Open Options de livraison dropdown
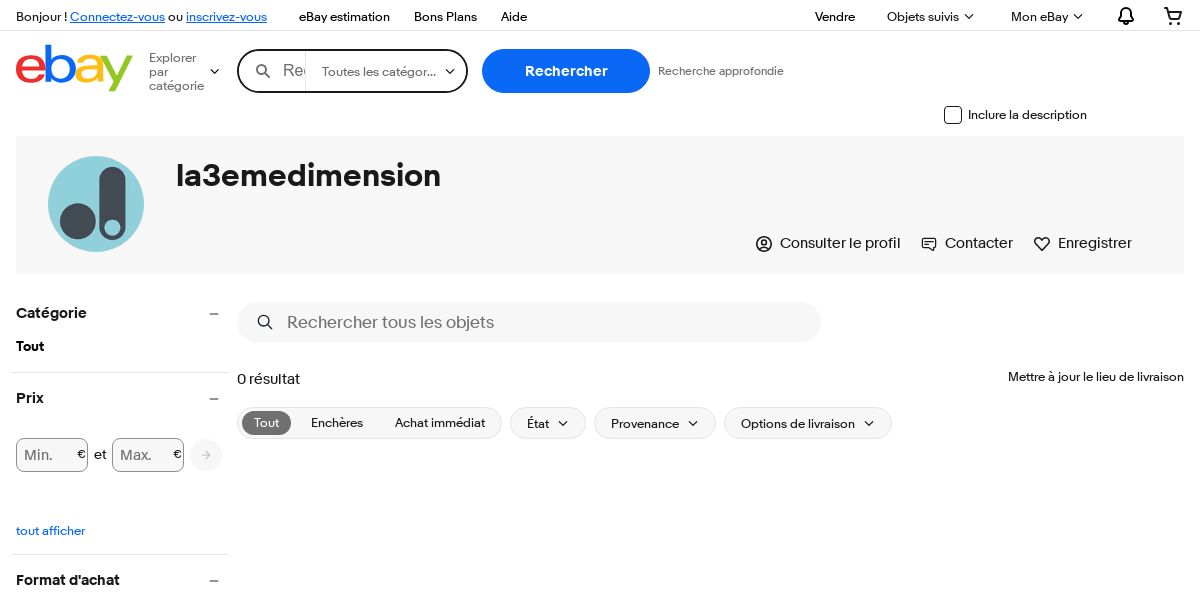The image size is (1200, 600). pyautogui.click(x=808, y=423)
